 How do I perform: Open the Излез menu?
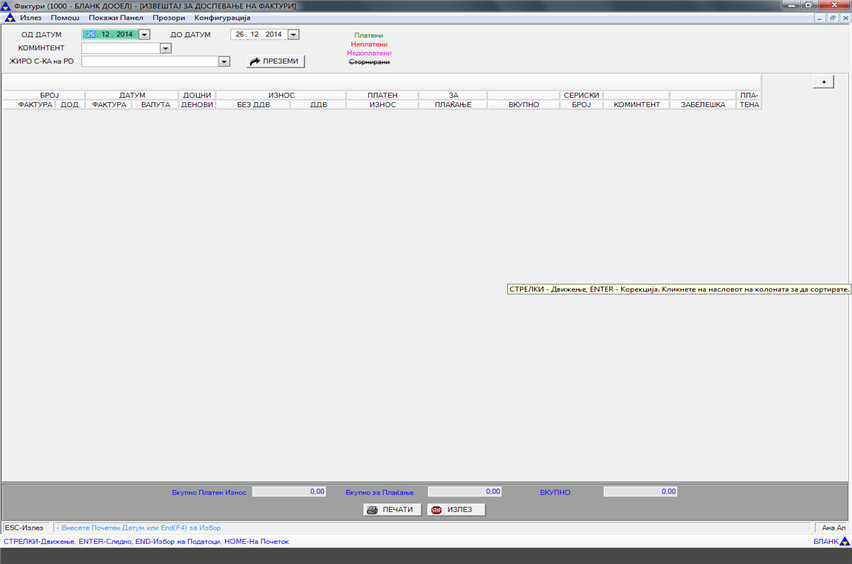pyautogui.click(x=31, y=18)
